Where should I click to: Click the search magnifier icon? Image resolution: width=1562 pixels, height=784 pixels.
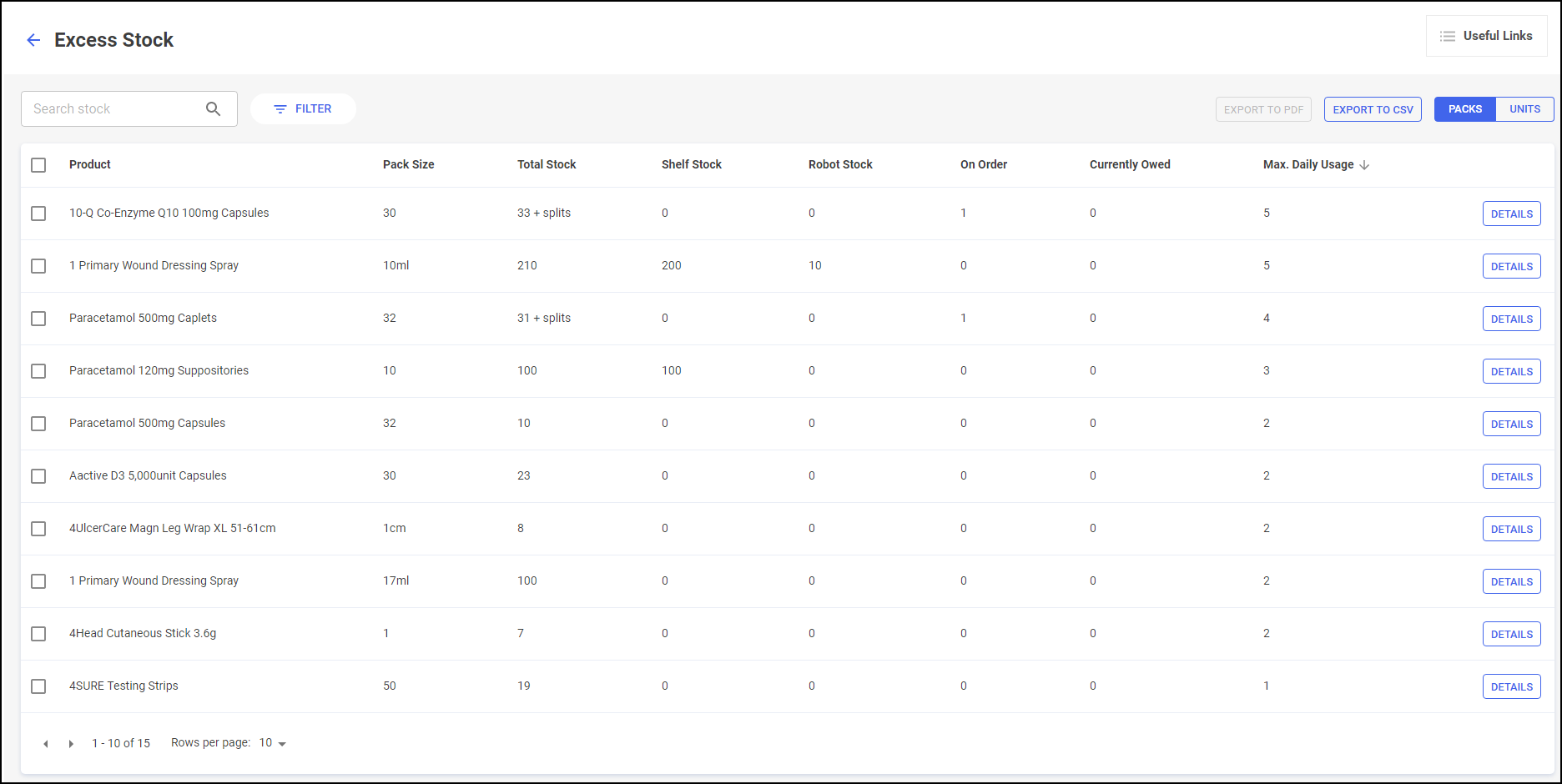[213, 109]
